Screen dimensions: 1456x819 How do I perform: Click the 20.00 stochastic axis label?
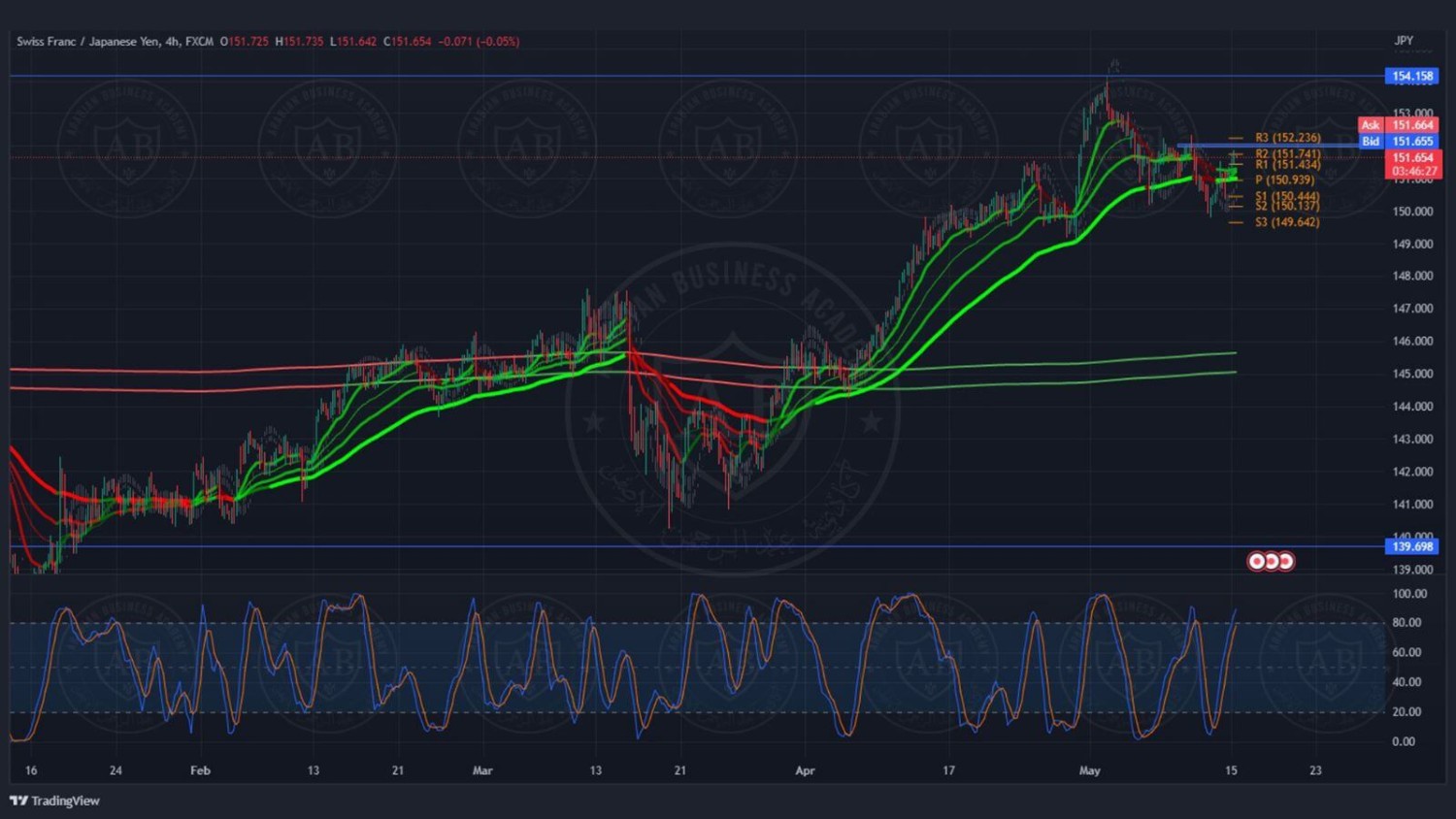pyautogui.click(x=1406, y=712)
